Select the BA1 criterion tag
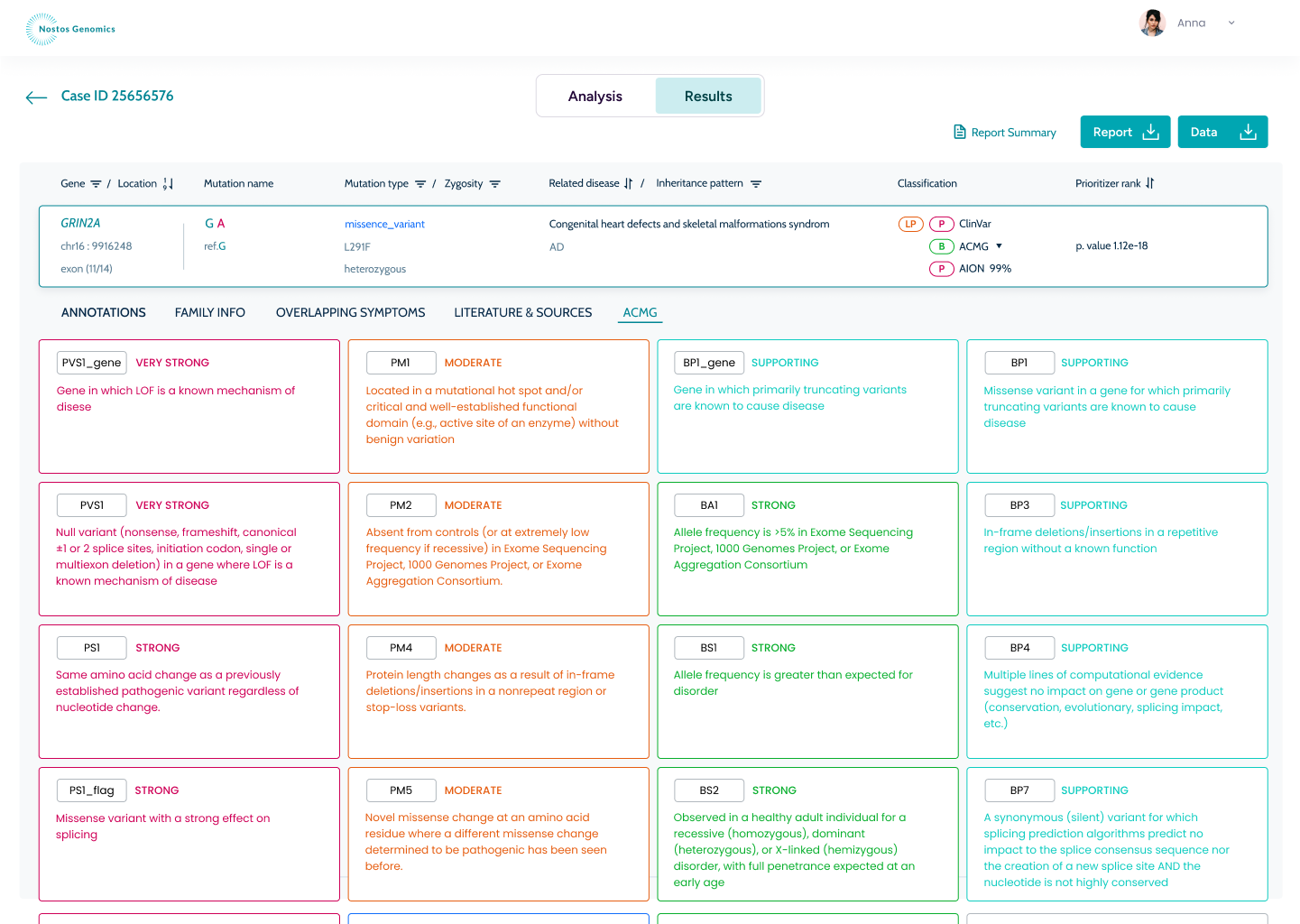This screenshot has height=924, width=1300. [x=709, y=505]
